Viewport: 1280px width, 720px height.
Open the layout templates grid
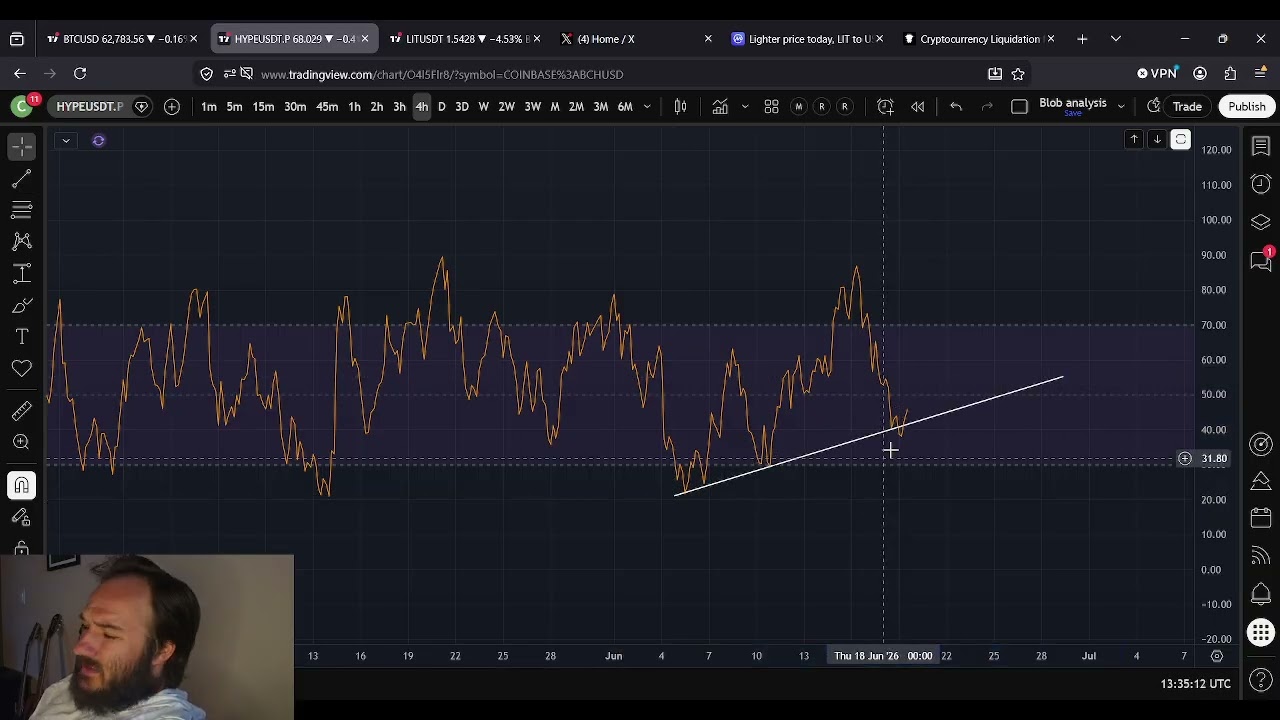[771, 106]
